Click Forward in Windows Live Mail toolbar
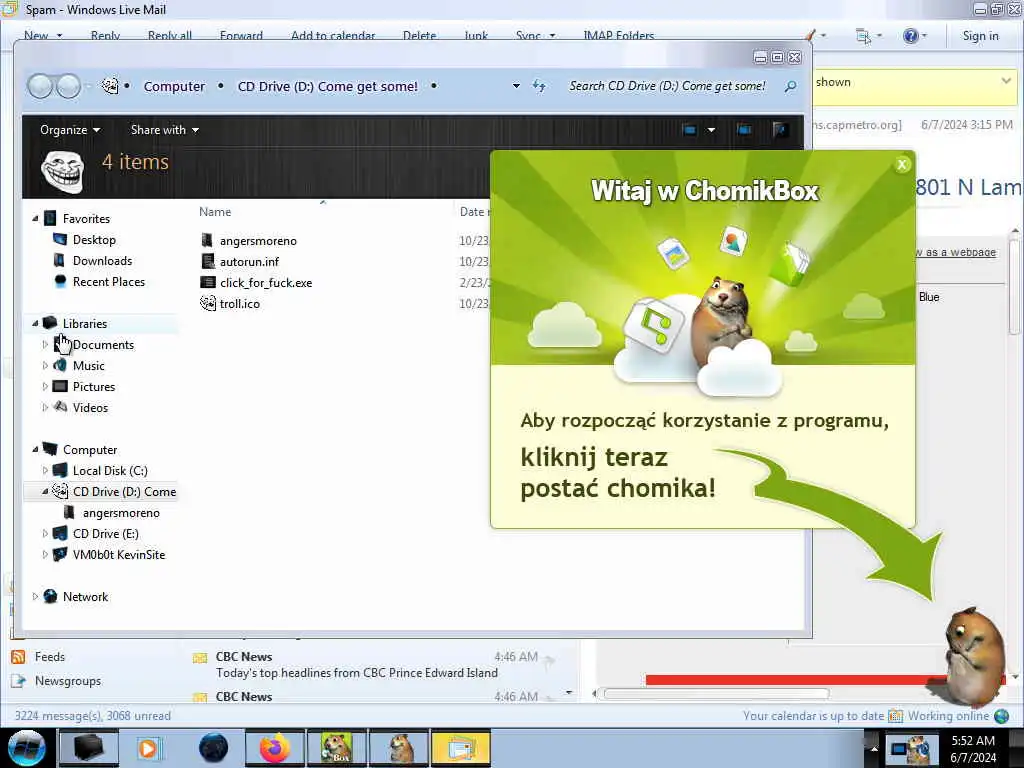Image resolution: width=1024 pixels, height=768 pixels. [x=241, y=36]
